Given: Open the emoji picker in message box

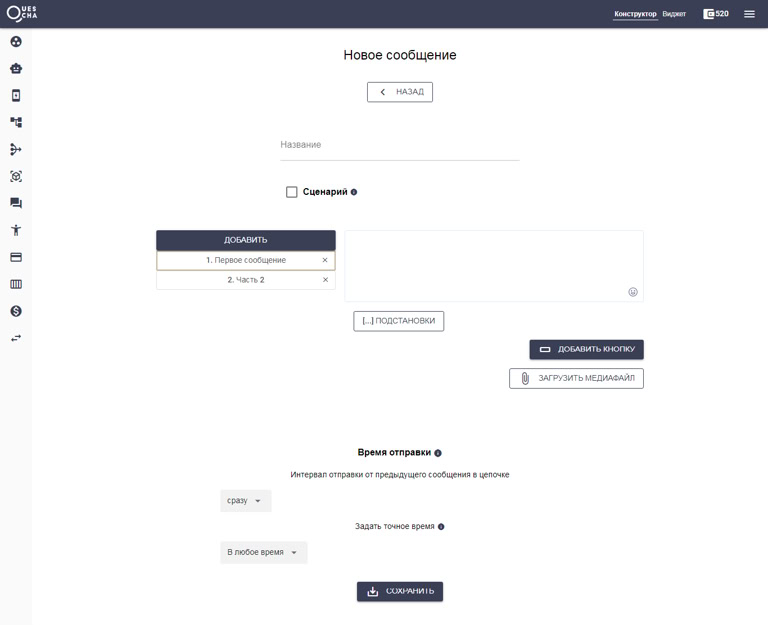Looking at the screenshot, I should 633,292.
